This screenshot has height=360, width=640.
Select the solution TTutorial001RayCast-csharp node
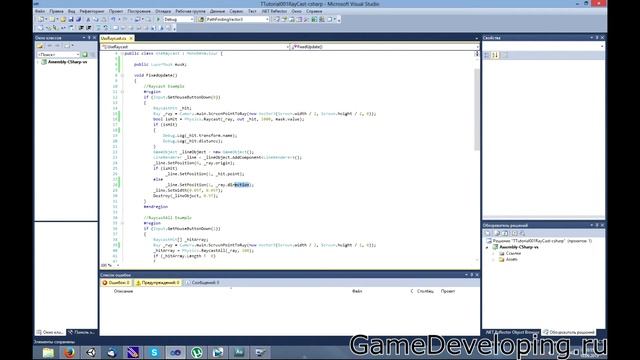pos(540,241)
